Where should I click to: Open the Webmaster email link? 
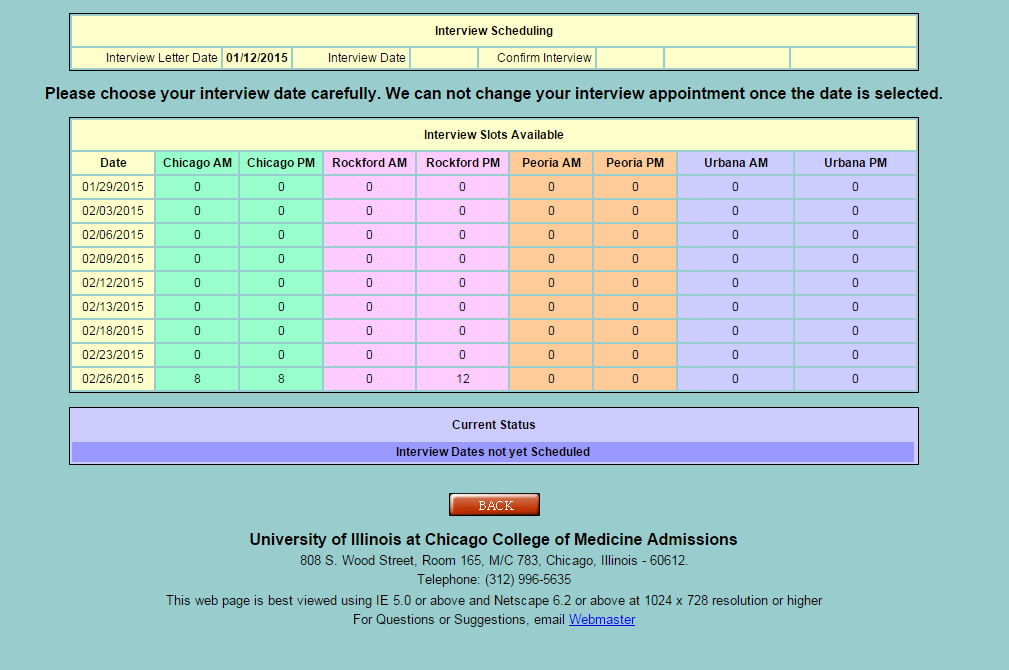point(601,620)
